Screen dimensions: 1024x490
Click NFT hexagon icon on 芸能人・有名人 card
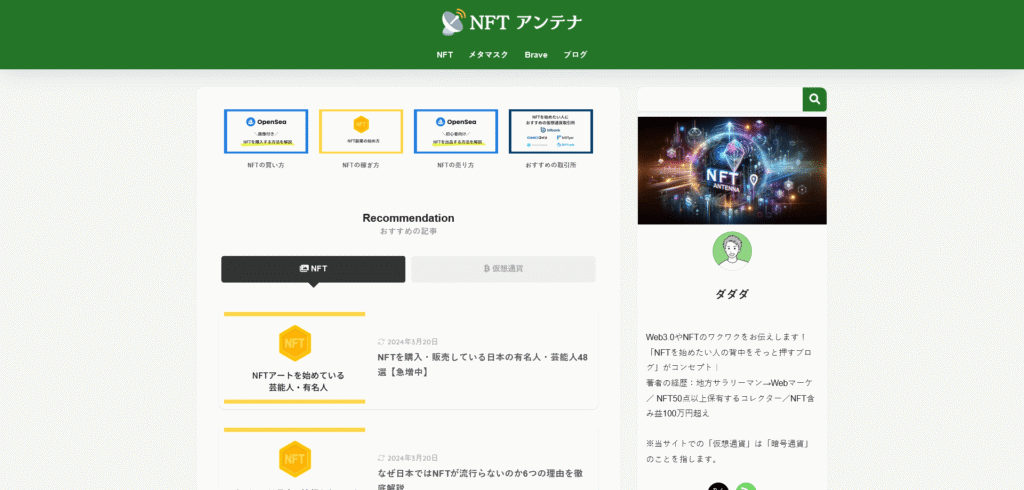pyautogui.click(x=295, y=343)
